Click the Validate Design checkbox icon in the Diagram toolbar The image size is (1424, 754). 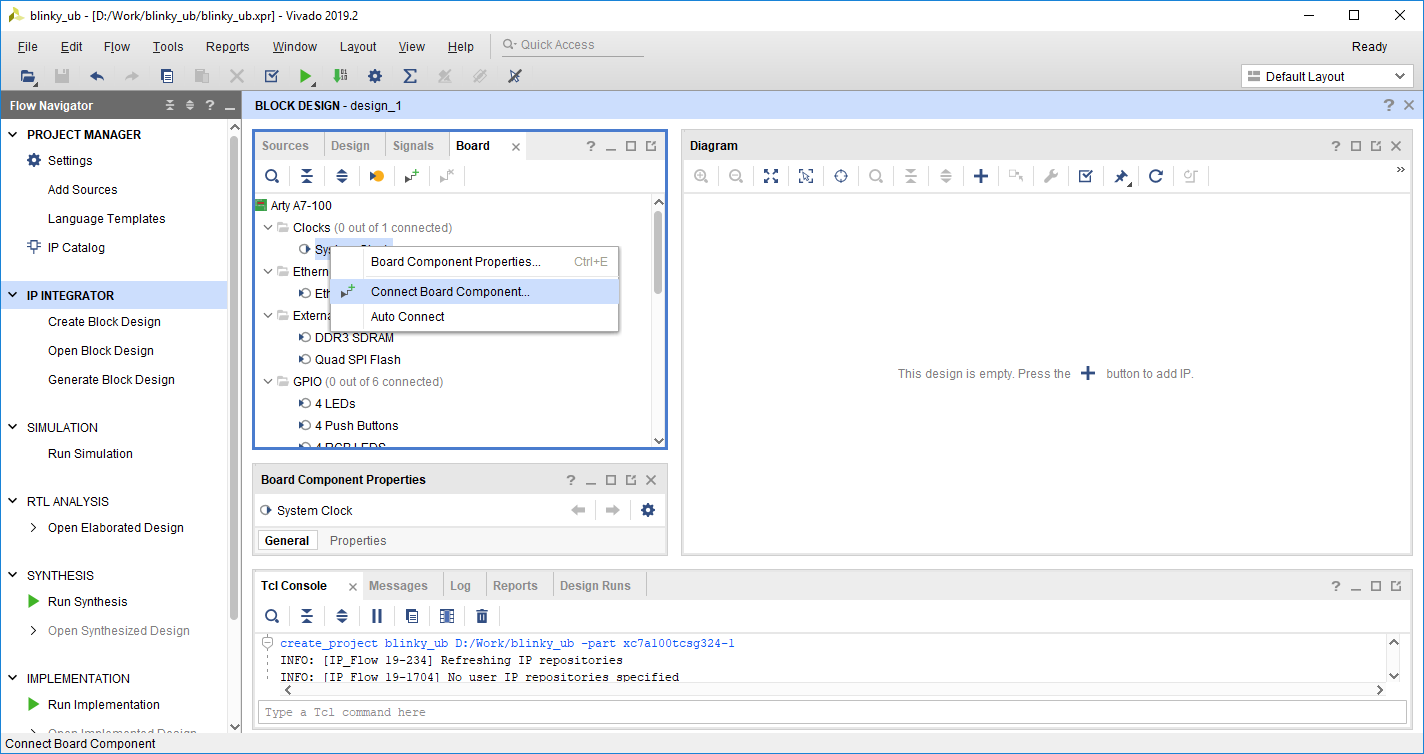(1086, 176)
